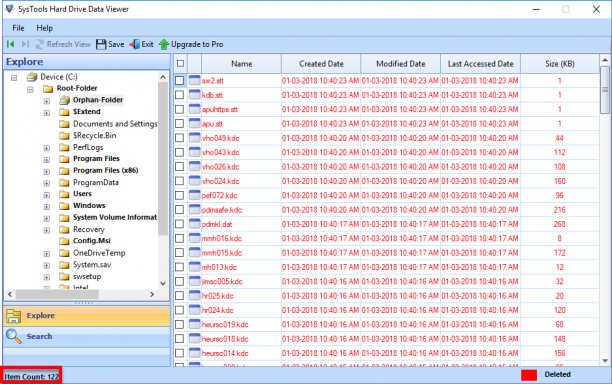Expand the swsetup folder node

tap(46, 277)
